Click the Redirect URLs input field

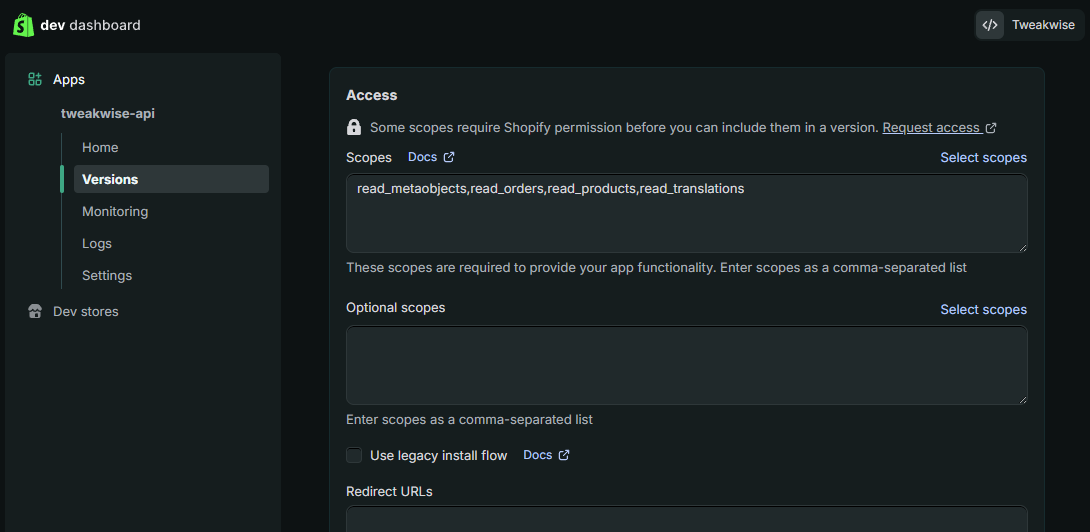click(687, 519)
